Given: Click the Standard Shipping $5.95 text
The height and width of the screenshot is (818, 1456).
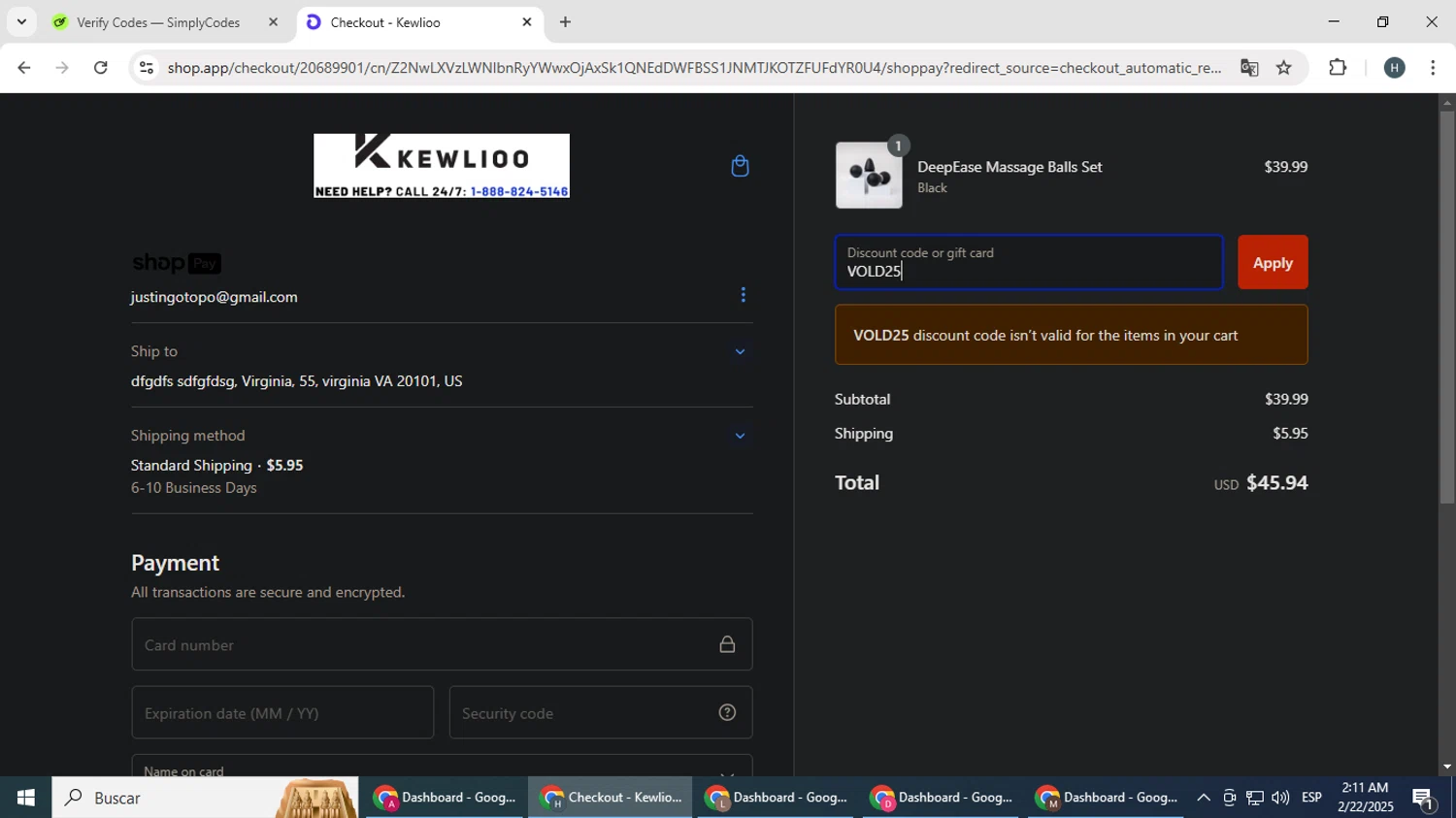Looking at the screenshot, I should pos(217,465).
